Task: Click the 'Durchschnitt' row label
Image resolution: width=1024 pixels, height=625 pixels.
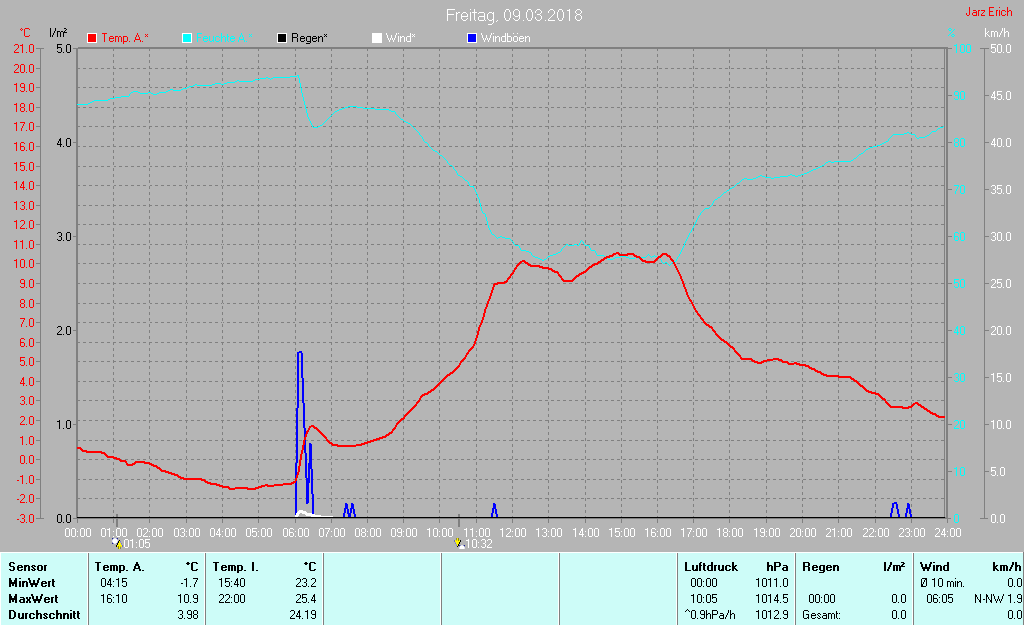Action: point(44,615)
